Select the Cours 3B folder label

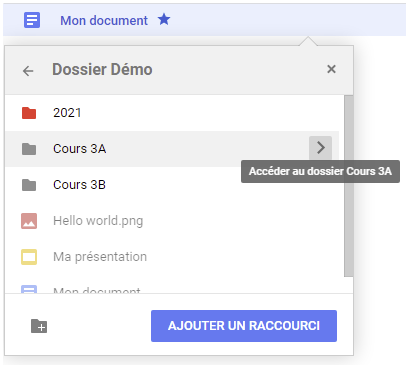point(79,185)
